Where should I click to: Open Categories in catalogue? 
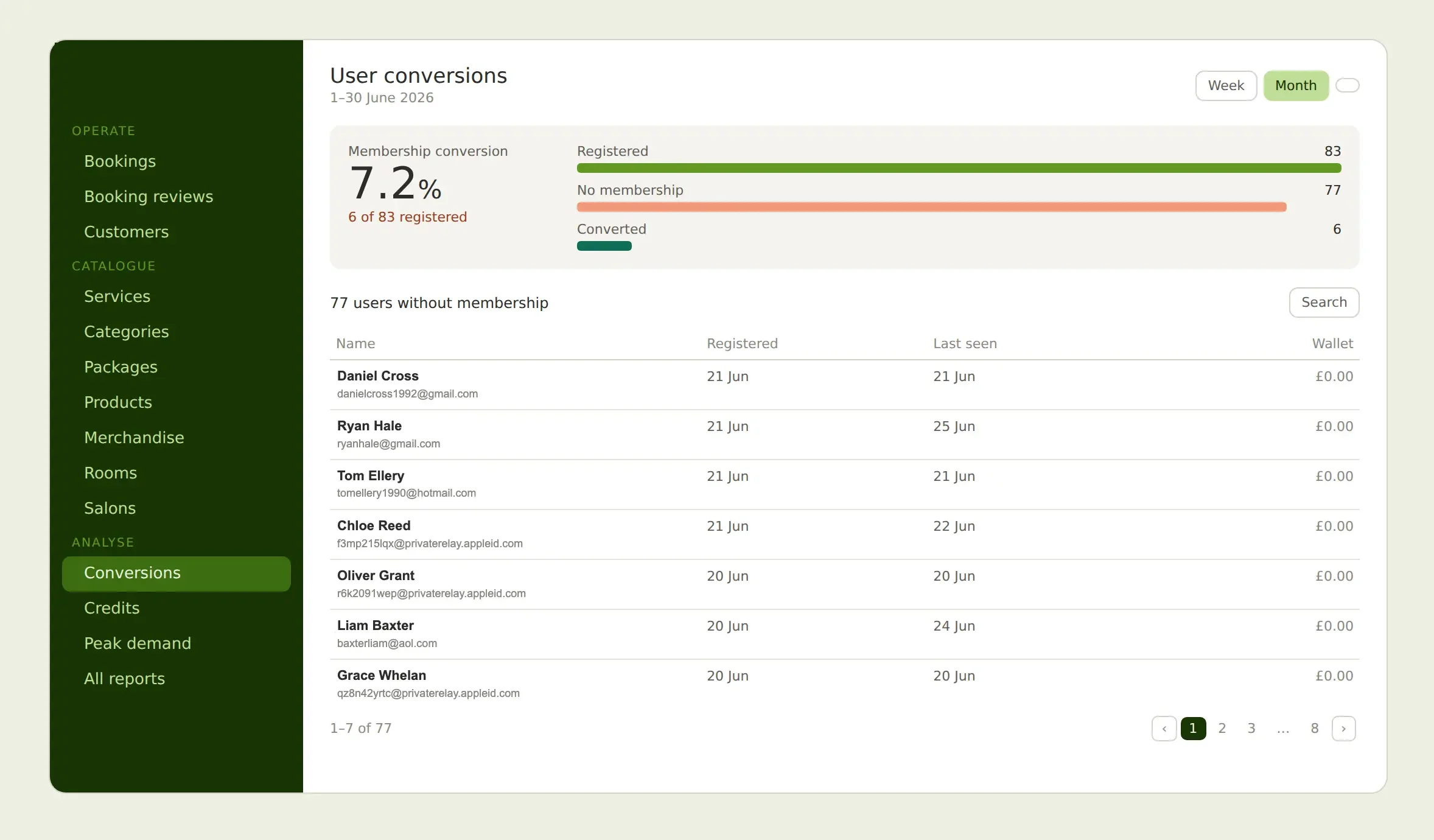[177, 332]
